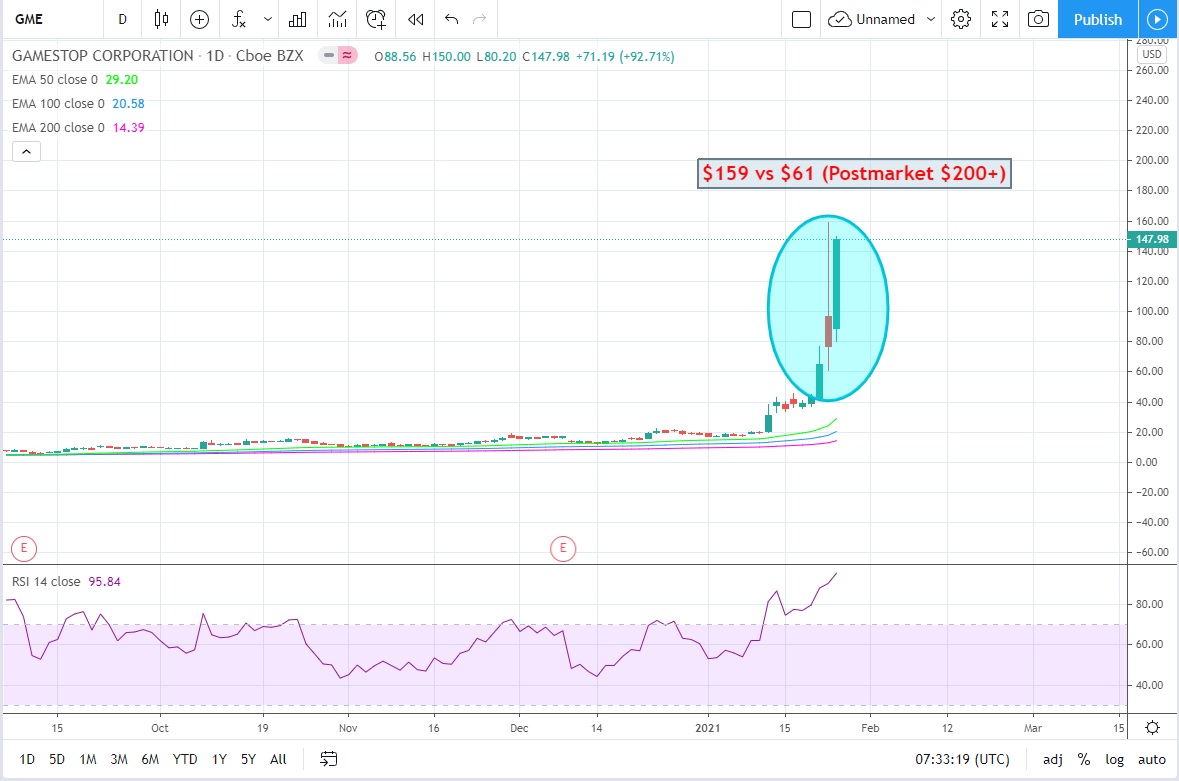
Task: Click the 147.98 current price label
Action: 1152,239
